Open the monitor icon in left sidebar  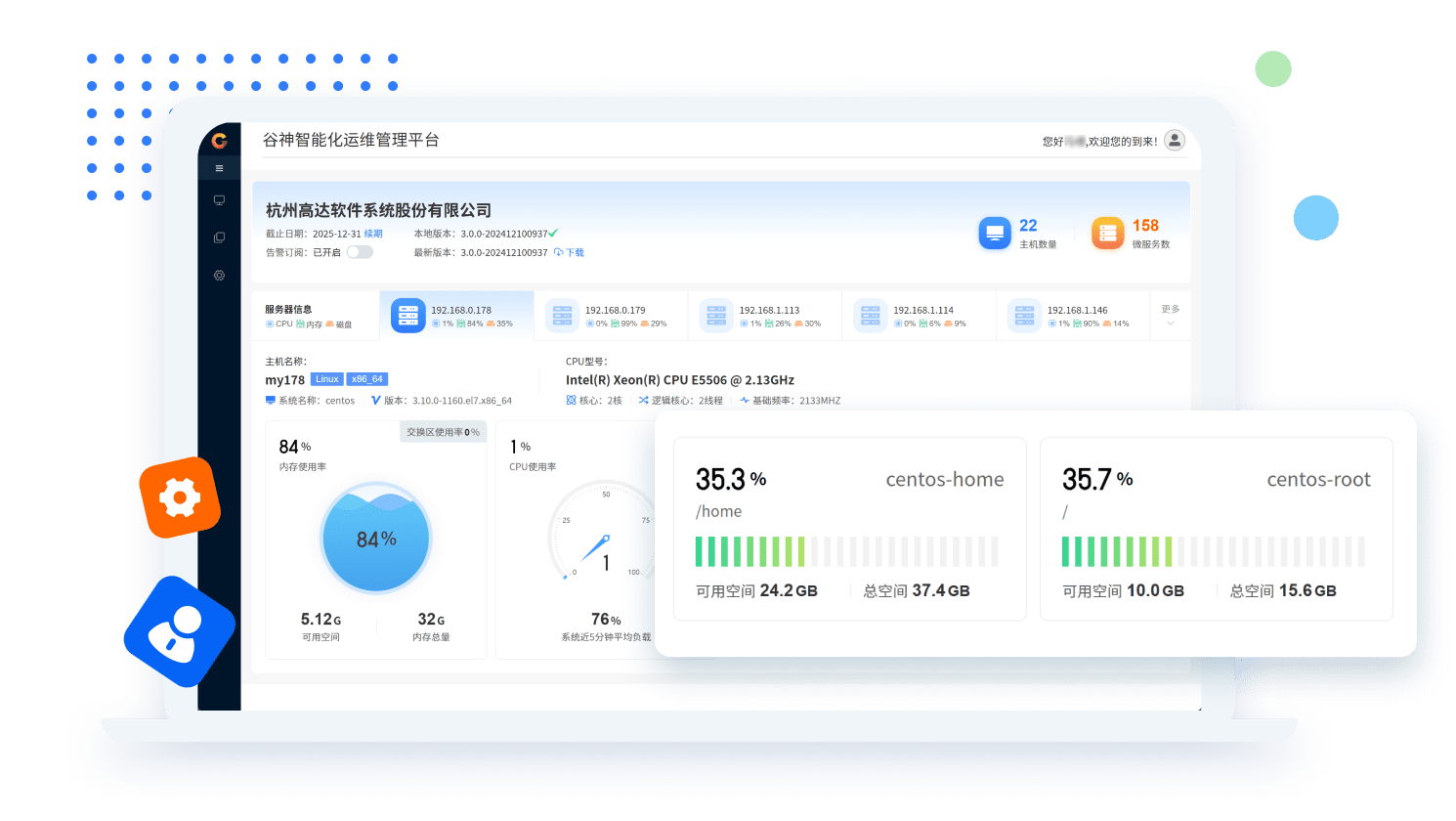point(219,200)
